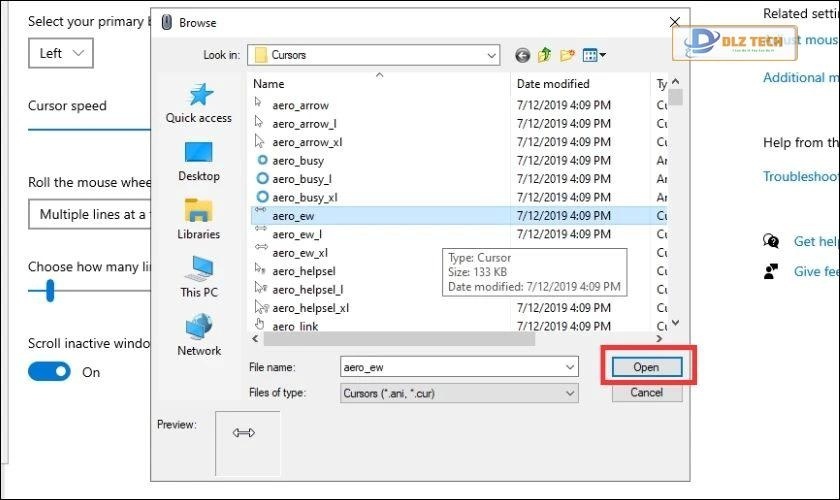Toggle Scroll inactive windows switch
The image size is (840, 500).
(49, 371)
